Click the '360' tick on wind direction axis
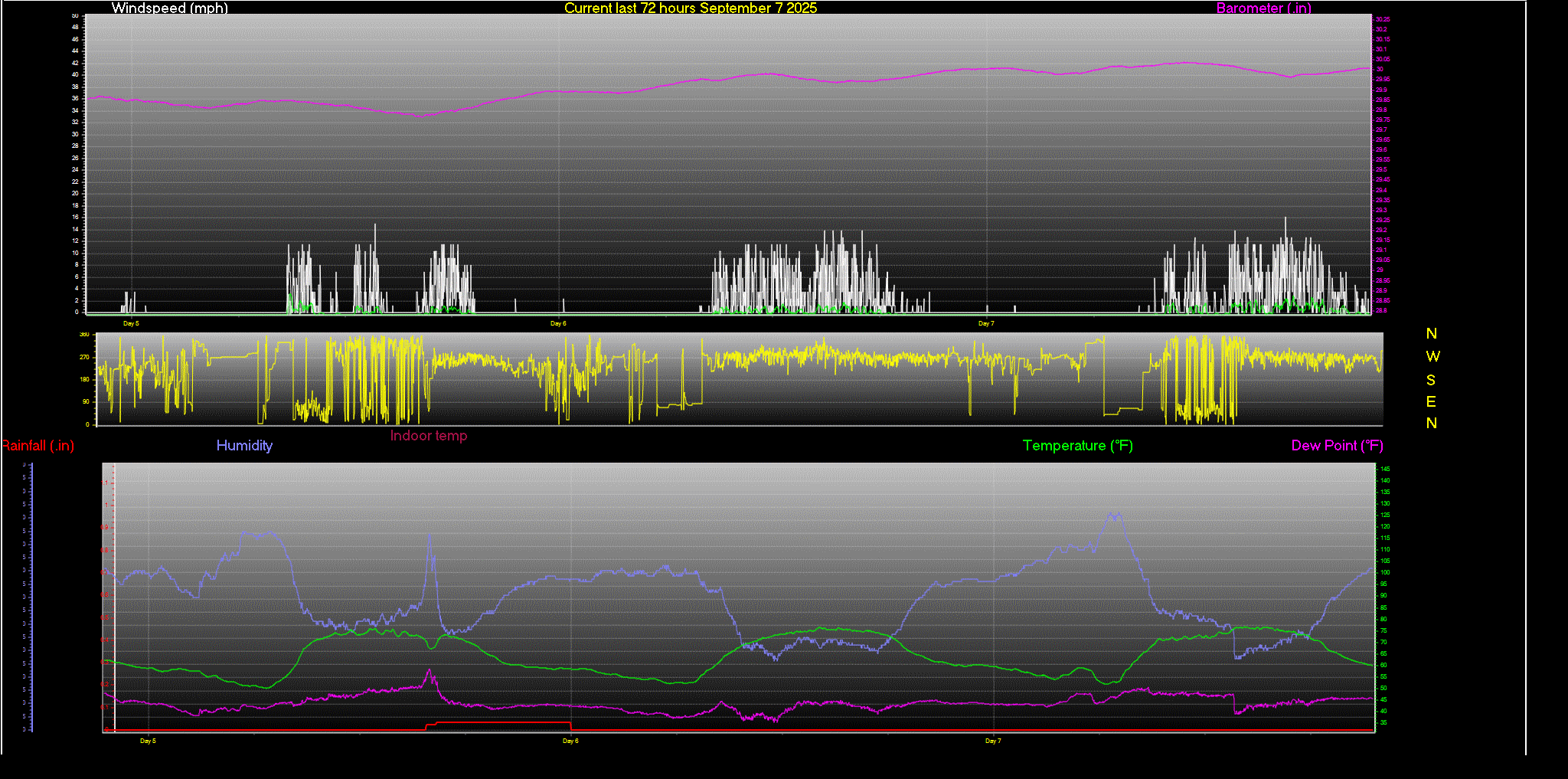This screenshot has height=779, width=1568. tap(84, 335)
